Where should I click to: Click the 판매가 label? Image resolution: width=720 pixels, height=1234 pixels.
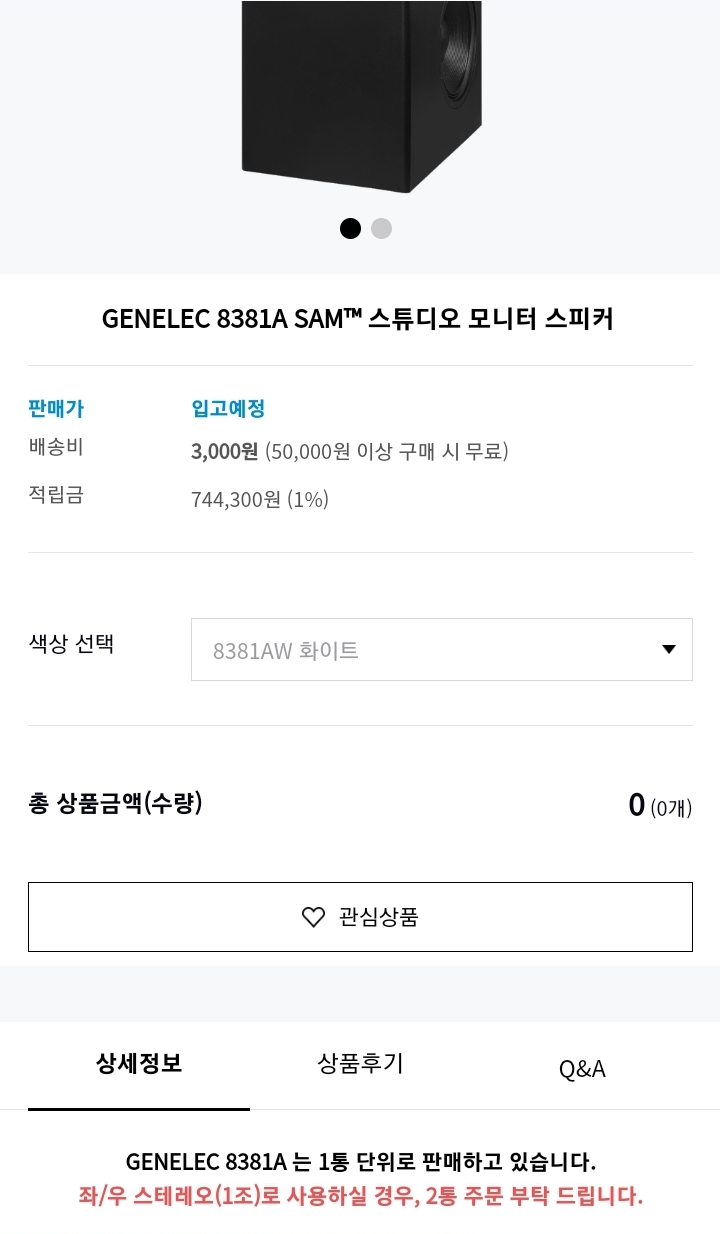click(56, 408)
